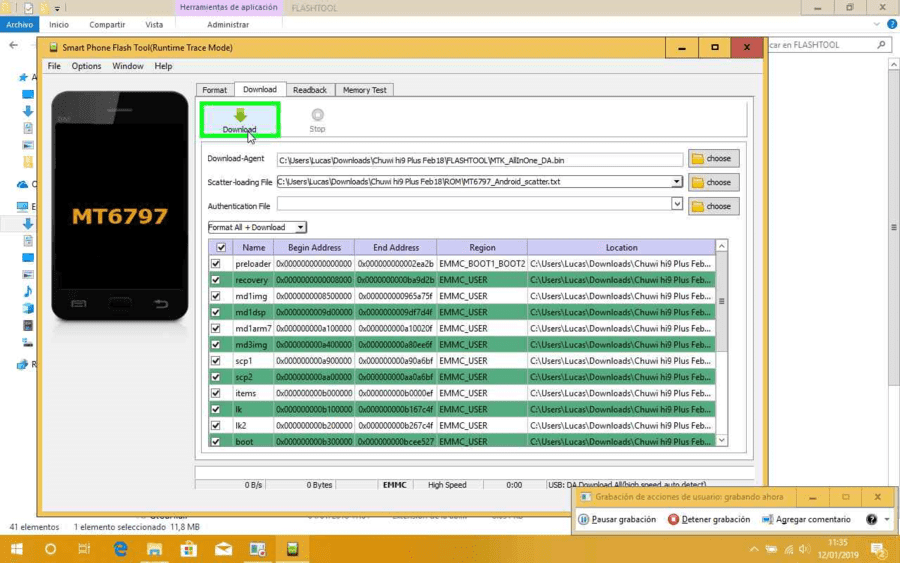Open the Authentication File dropdown
Image resolution: width=900 pixels, height=563 pixels.
(677, 204)
